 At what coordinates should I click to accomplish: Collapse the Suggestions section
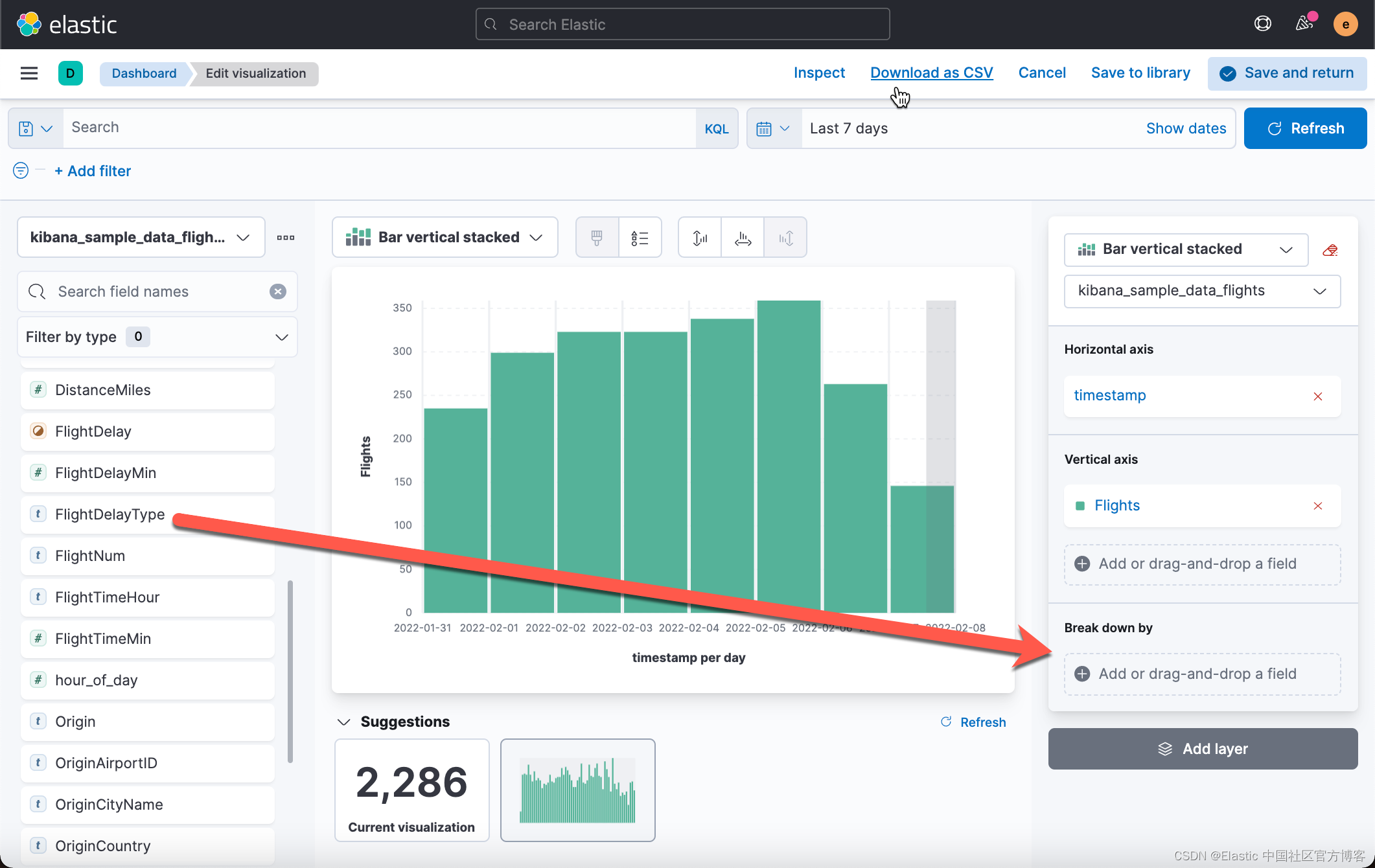click(x=344, y=722)
